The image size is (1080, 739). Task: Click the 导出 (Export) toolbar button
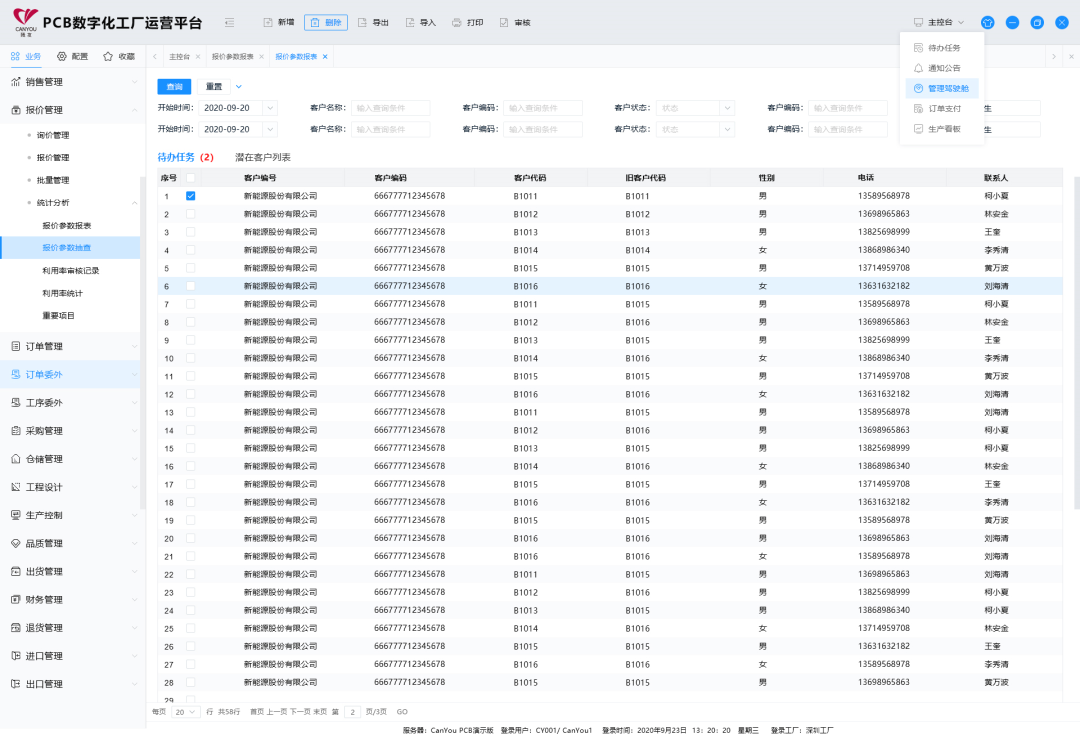coord(372,22)
